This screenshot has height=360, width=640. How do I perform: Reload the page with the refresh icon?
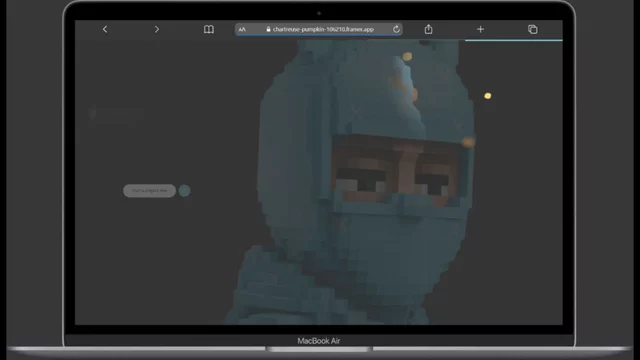396,29
